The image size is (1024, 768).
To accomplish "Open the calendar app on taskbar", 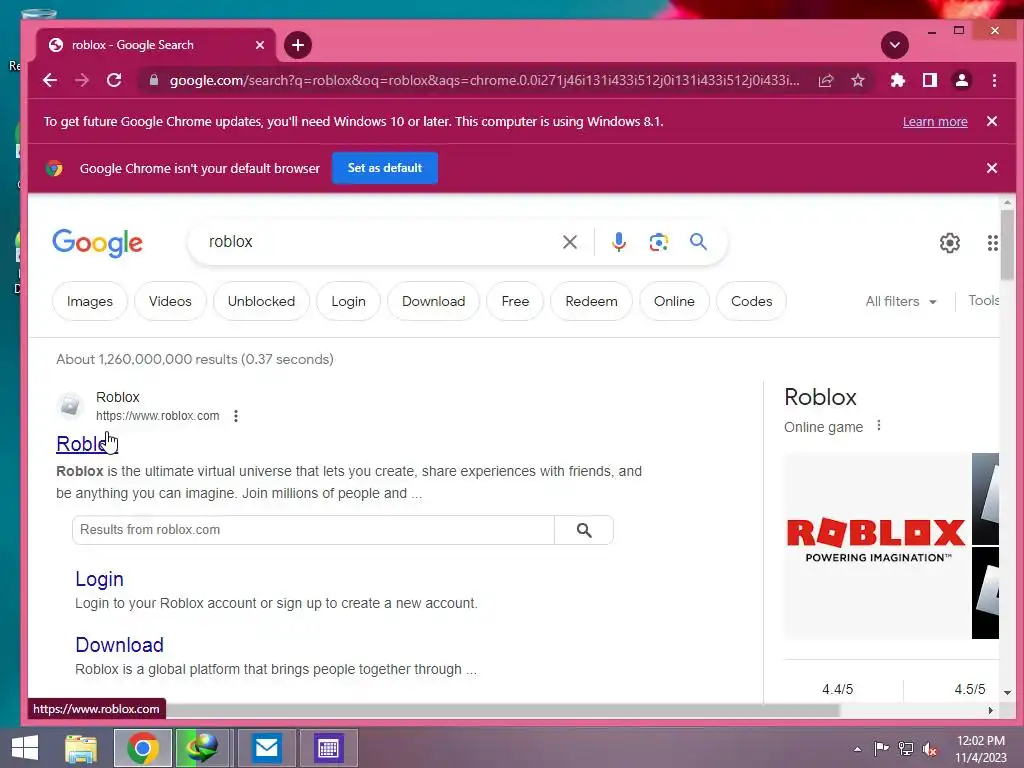I will pyautogui.click(x=328, y=748).
